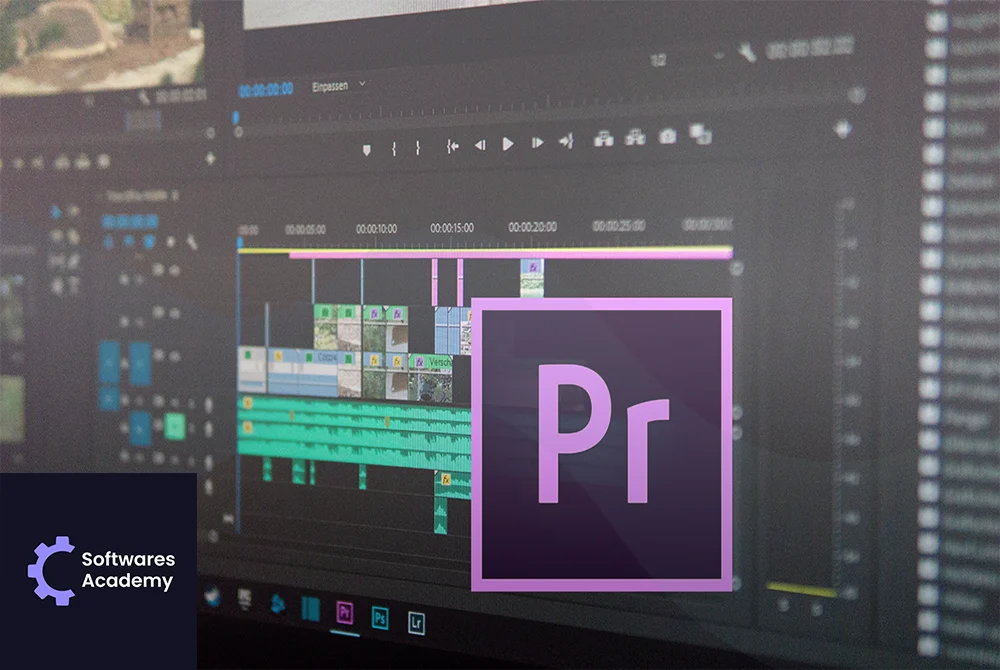Toggle the blue video source patch box
The height and width of the screenshot is (670, 1000).
(x=109, y=363)
